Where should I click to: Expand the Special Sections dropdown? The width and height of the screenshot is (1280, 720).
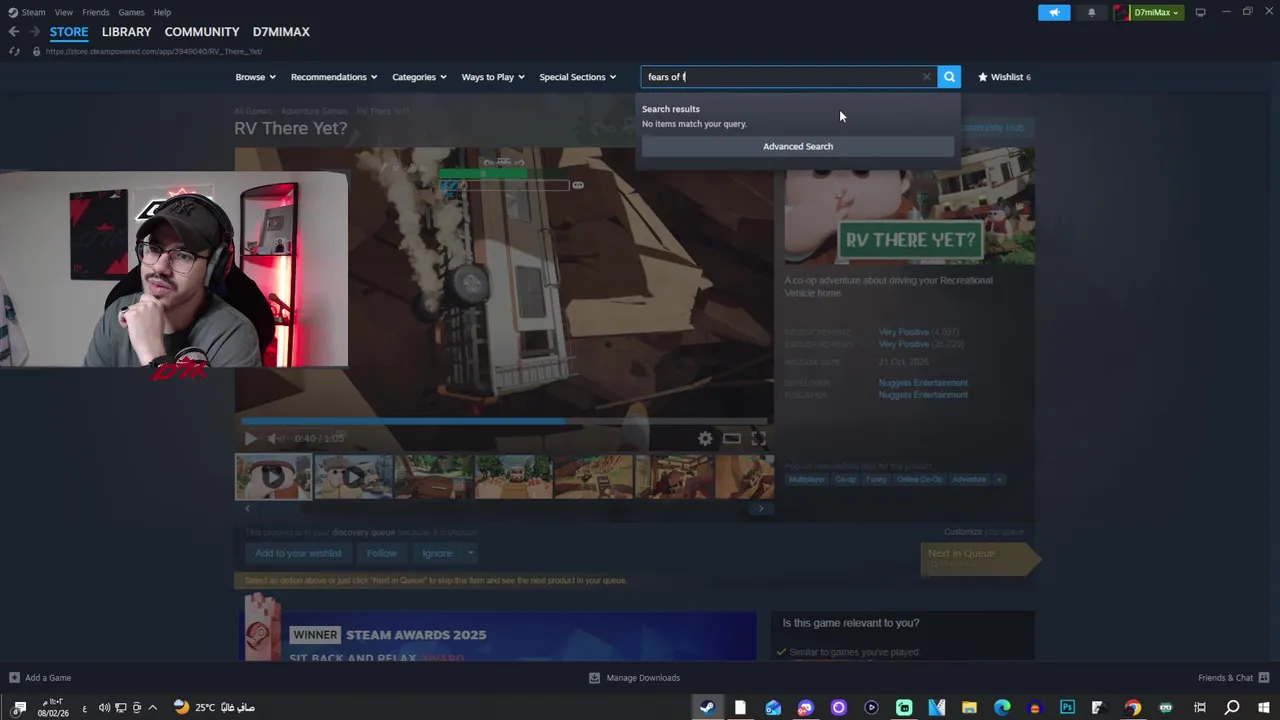(x=577, y=77)
